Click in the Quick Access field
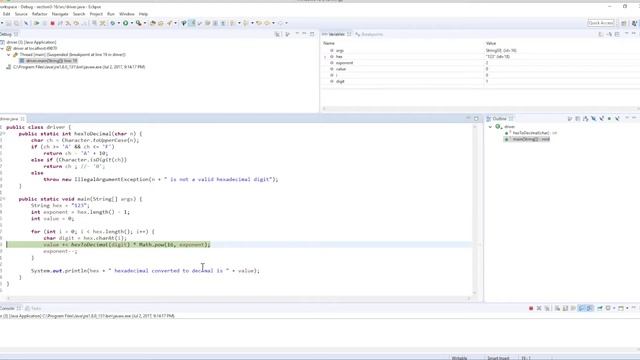 click(601, 23)
